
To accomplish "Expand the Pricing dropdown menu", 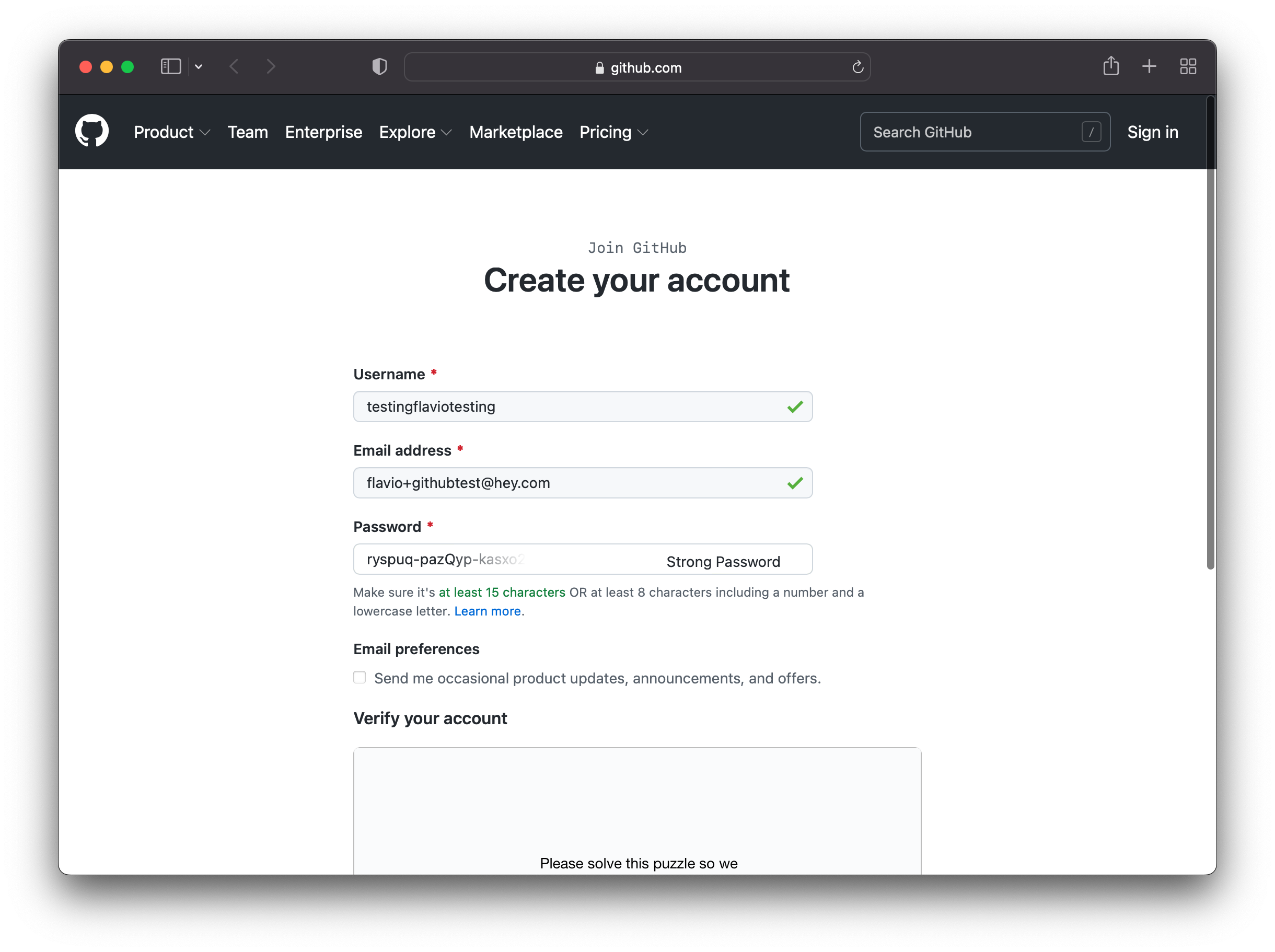I will (x=614, y=132).
